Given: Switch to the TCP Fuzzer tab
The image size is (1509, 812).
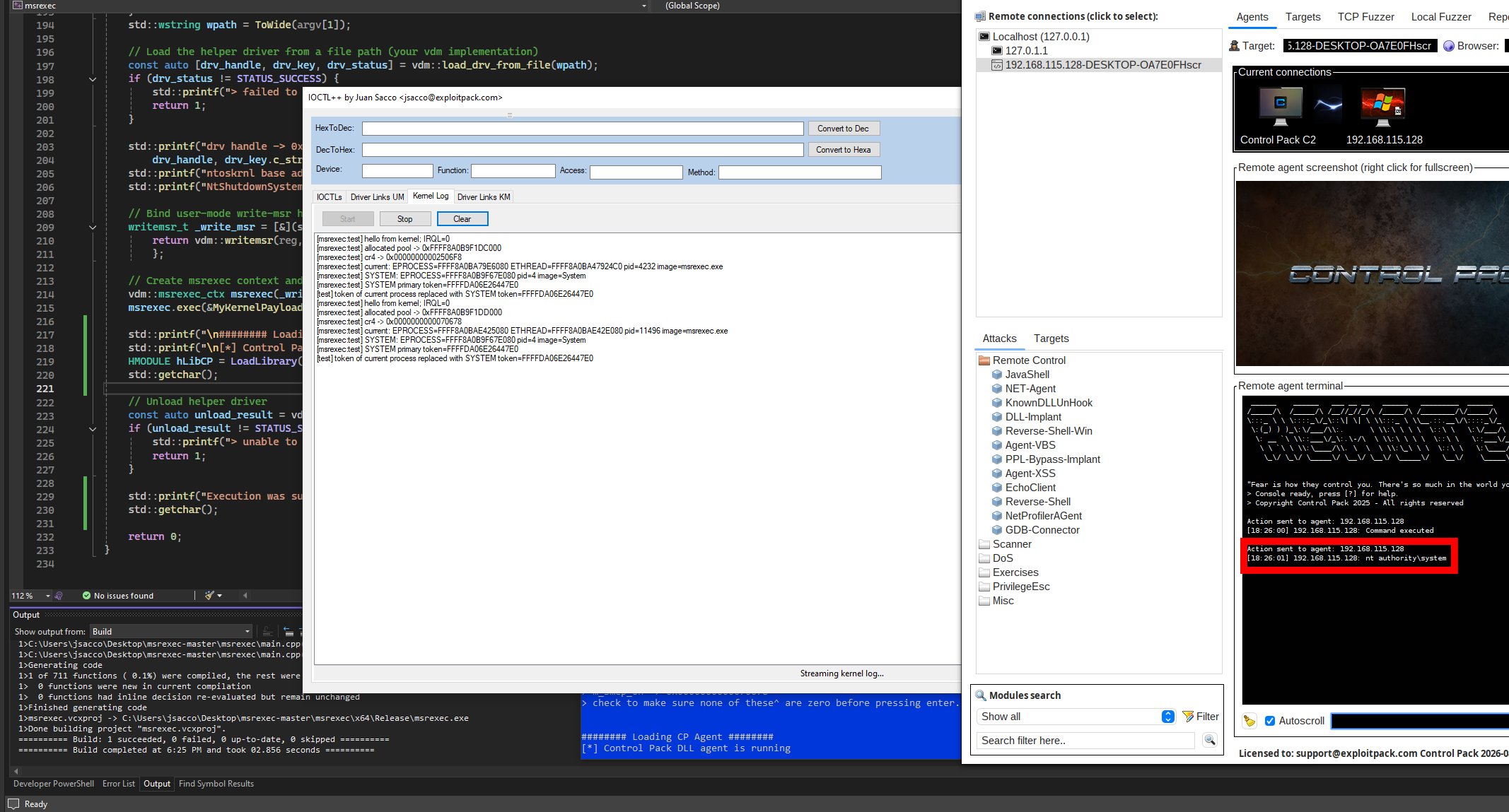Looking at the screenshot, I should pos(1365,16).
